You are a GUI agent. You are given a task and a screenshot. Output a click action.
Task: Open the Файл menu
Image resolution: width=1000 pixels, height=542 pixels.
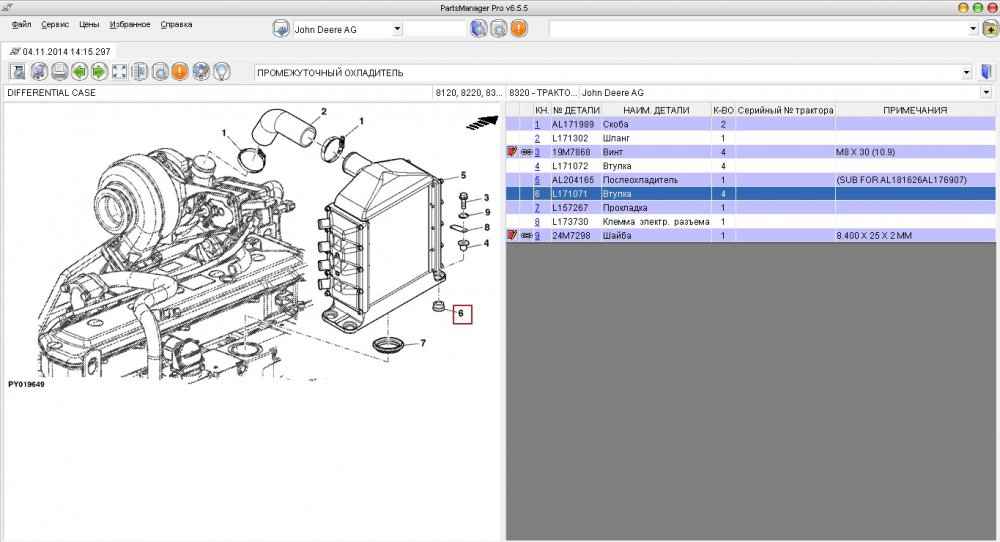click(x=21, y=24)
